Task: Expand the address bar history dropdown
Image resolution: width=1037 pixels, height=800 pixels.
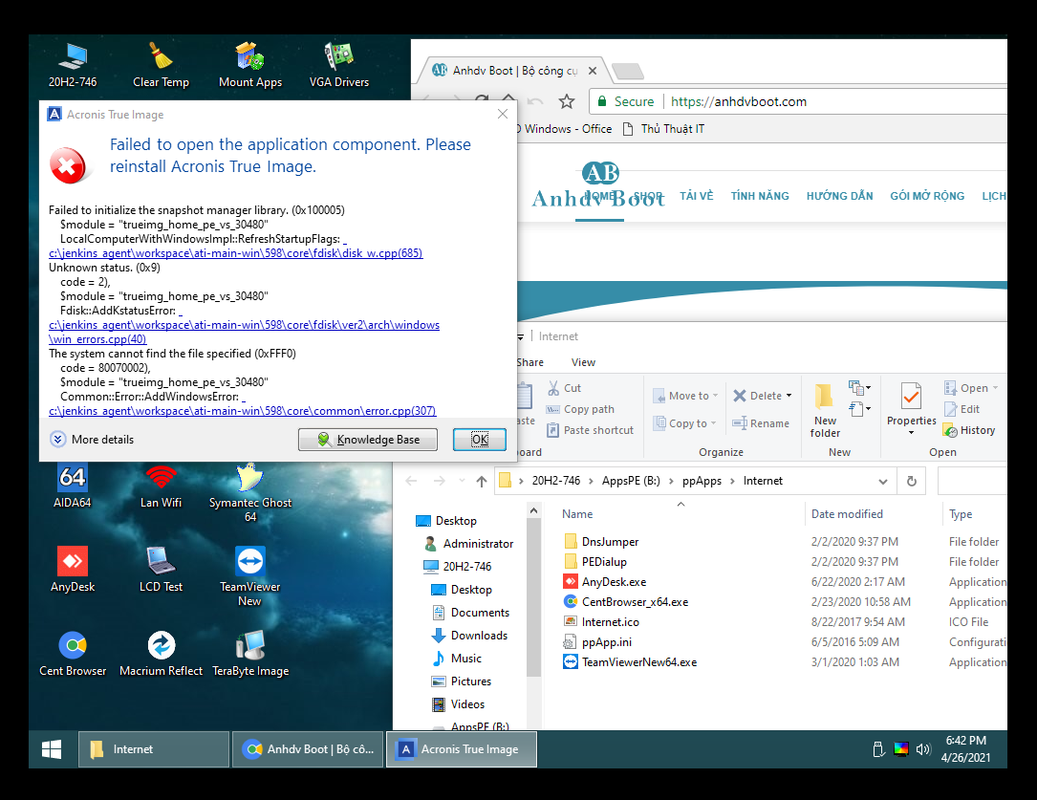Action: pyautogui.click(x=883, y=481)
